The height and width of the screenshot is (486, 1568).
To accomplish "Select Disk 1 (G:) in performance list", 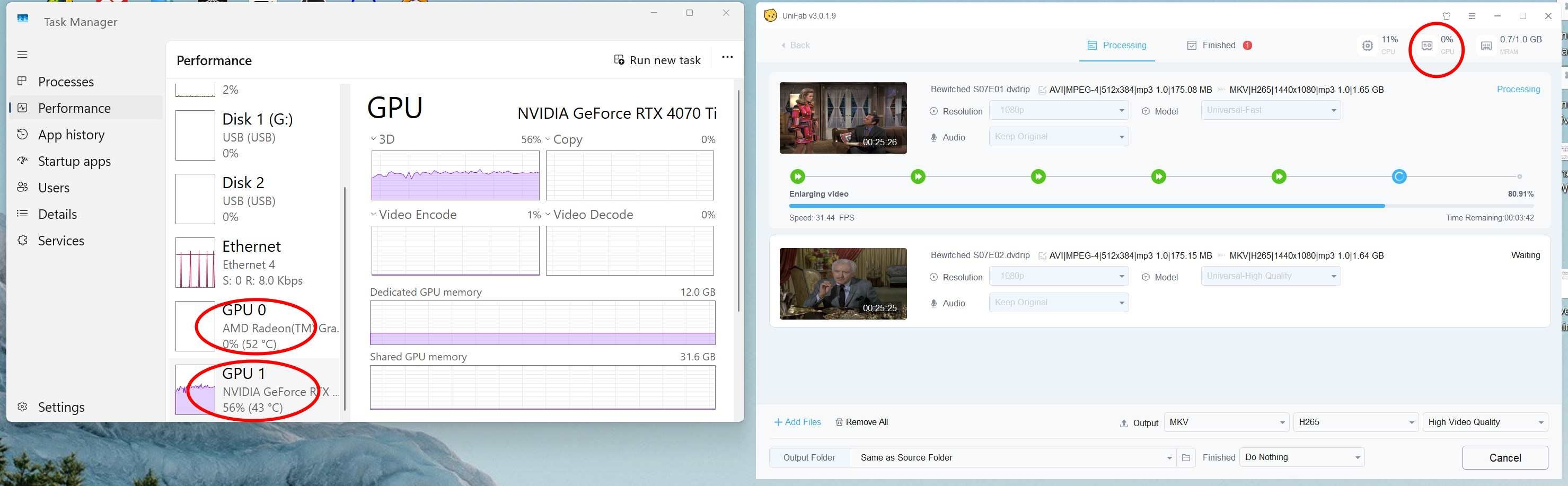I will click(254, 135).
